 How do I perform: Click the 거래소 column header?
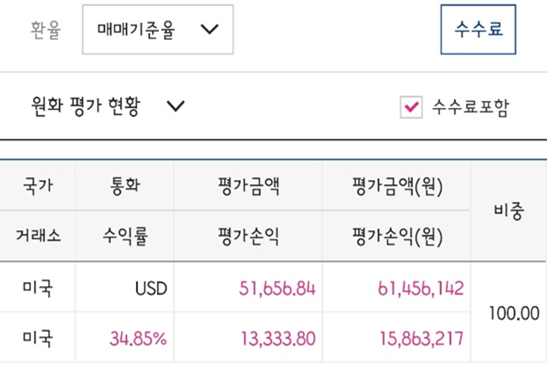click(38, 235)
